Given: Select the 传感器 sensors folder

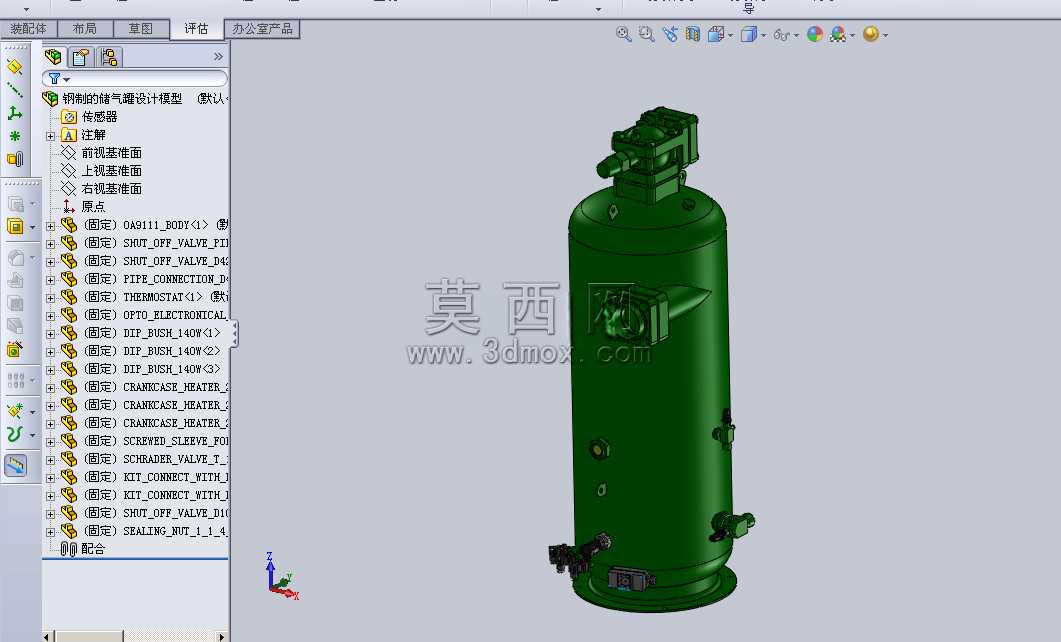Looking at the screenshot, I should [x=99, y=117].
